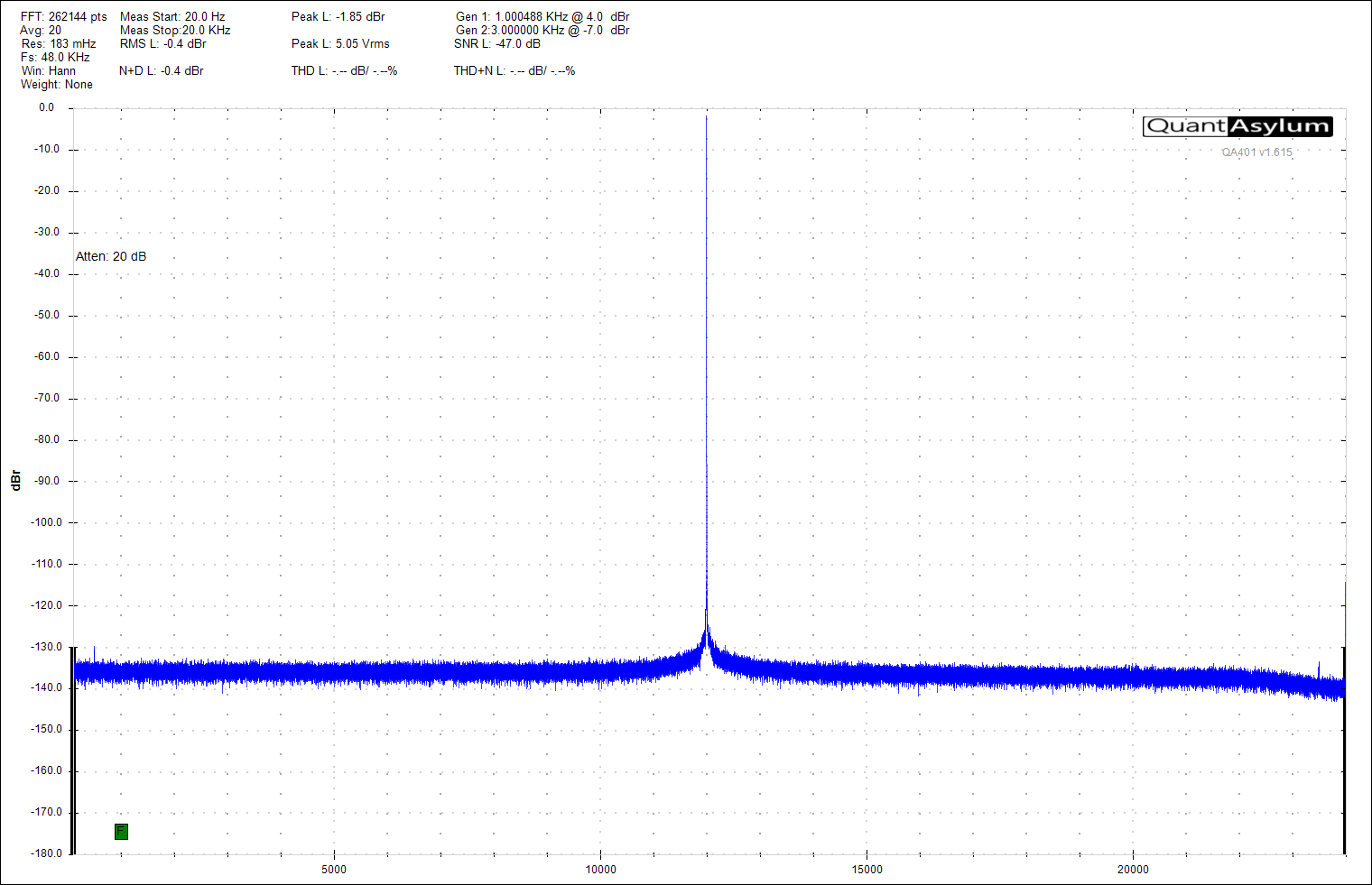Image resolution: width=1372 pixels, height=885 pixels.
Task: Click the -30.0 y-axis tick label
Action: pos(47,232)
